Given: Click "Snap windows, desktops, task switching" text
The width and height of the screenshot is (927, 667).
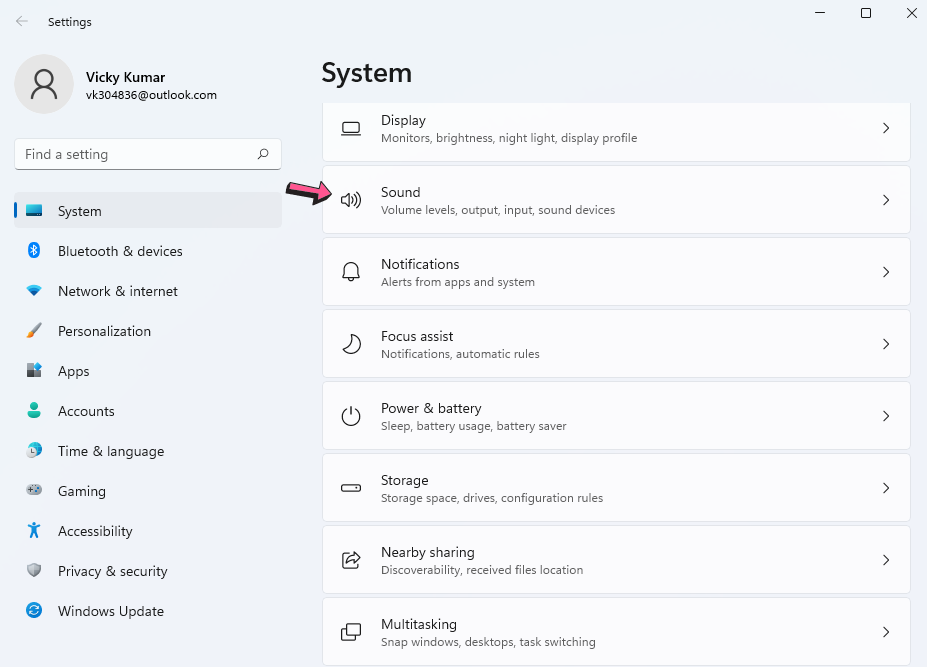Looking at the screenshot, I should pos(488,642).
